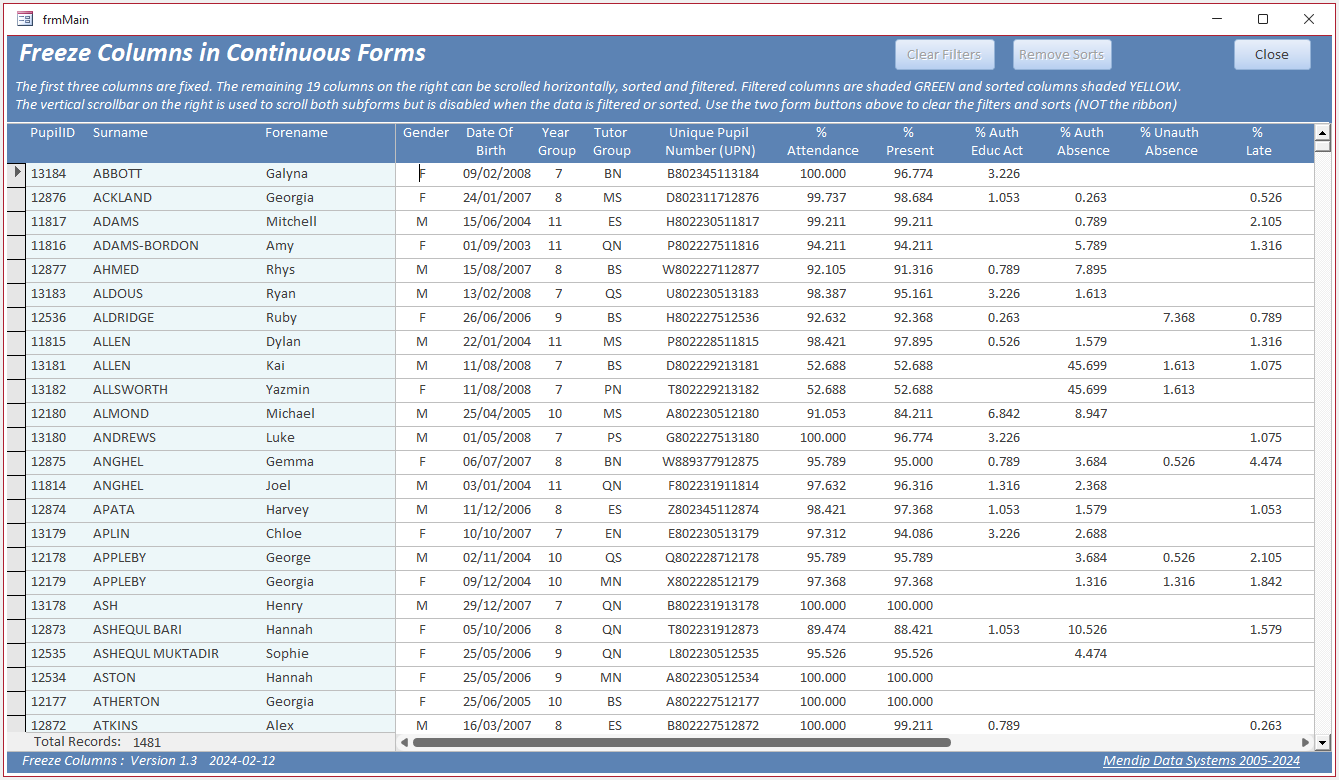Click the Clear Filters button
The image size is (1339, 780).
click(x=944, y=55)
